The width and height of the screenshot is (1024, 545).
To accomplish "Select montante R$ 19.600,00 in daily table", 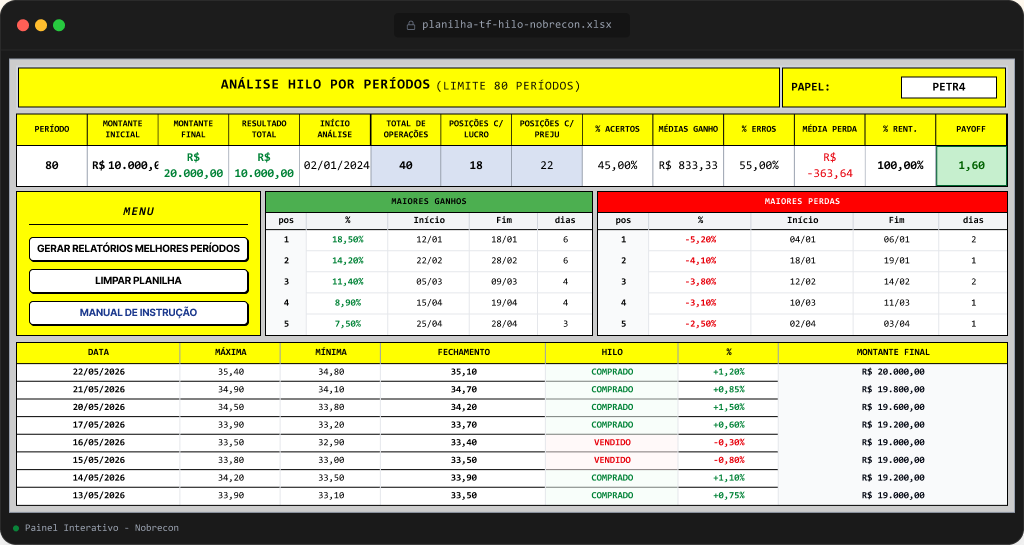I will tap(893, 407).
